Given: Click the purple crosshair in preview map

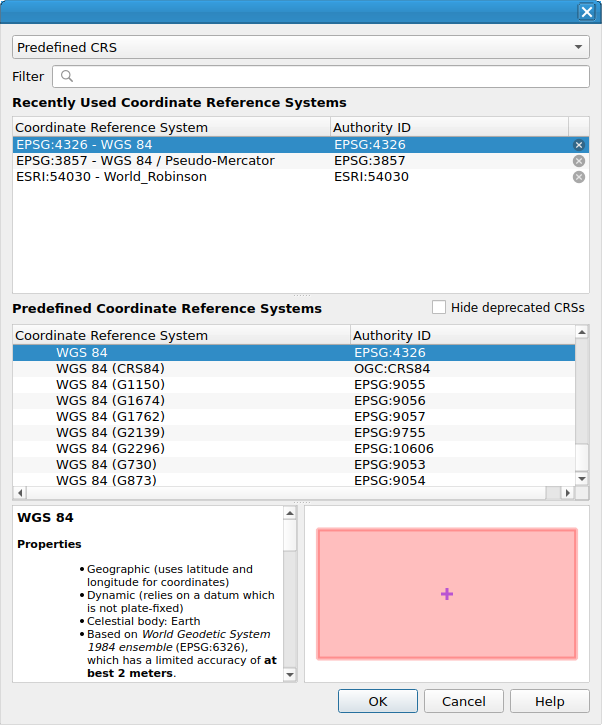Looking at the screenshot, I should pyautogui.click(x=447, y=594).
